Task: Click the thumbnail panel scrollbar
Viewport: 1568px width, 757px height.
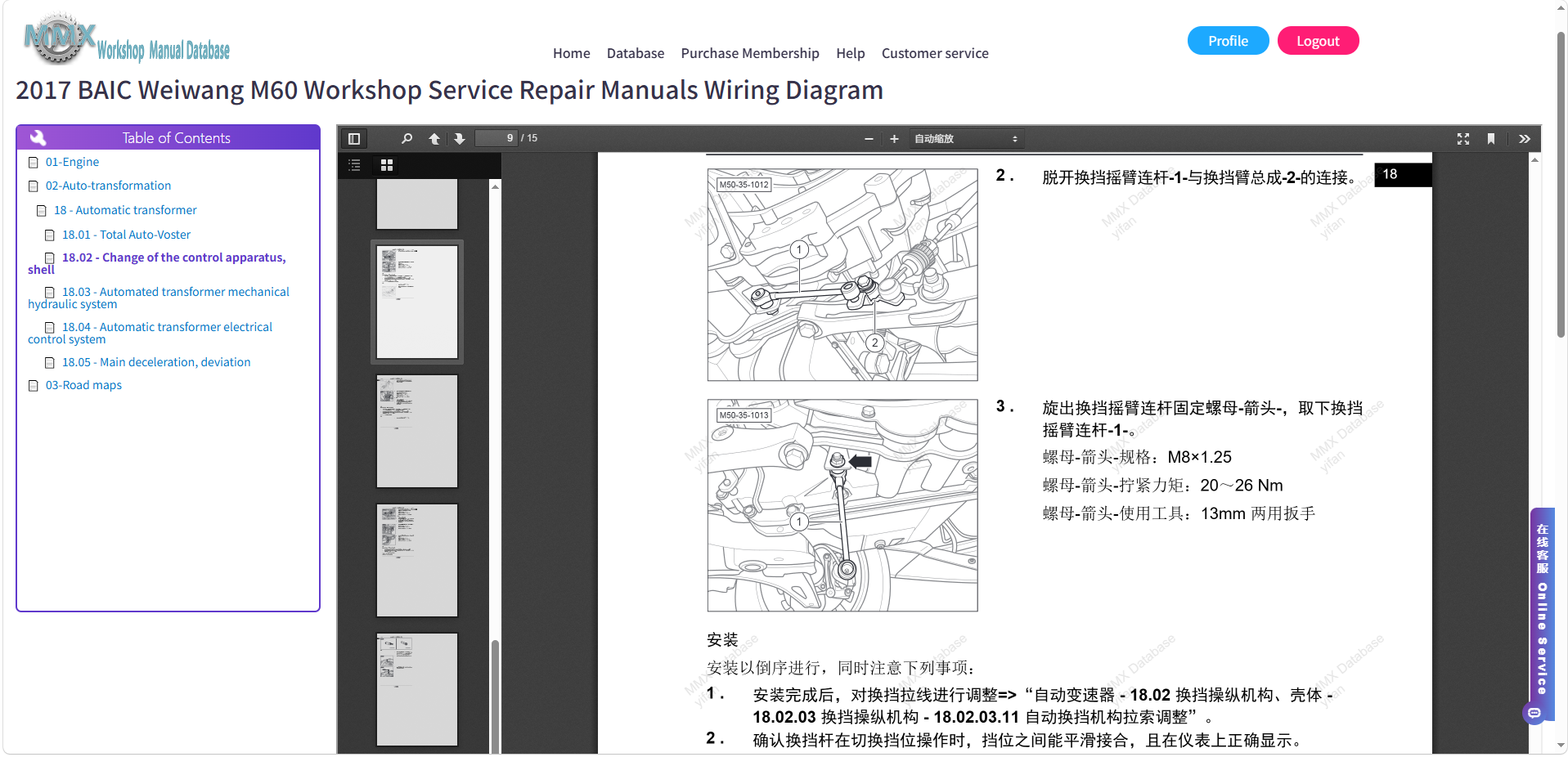Action: coord(495,695)
